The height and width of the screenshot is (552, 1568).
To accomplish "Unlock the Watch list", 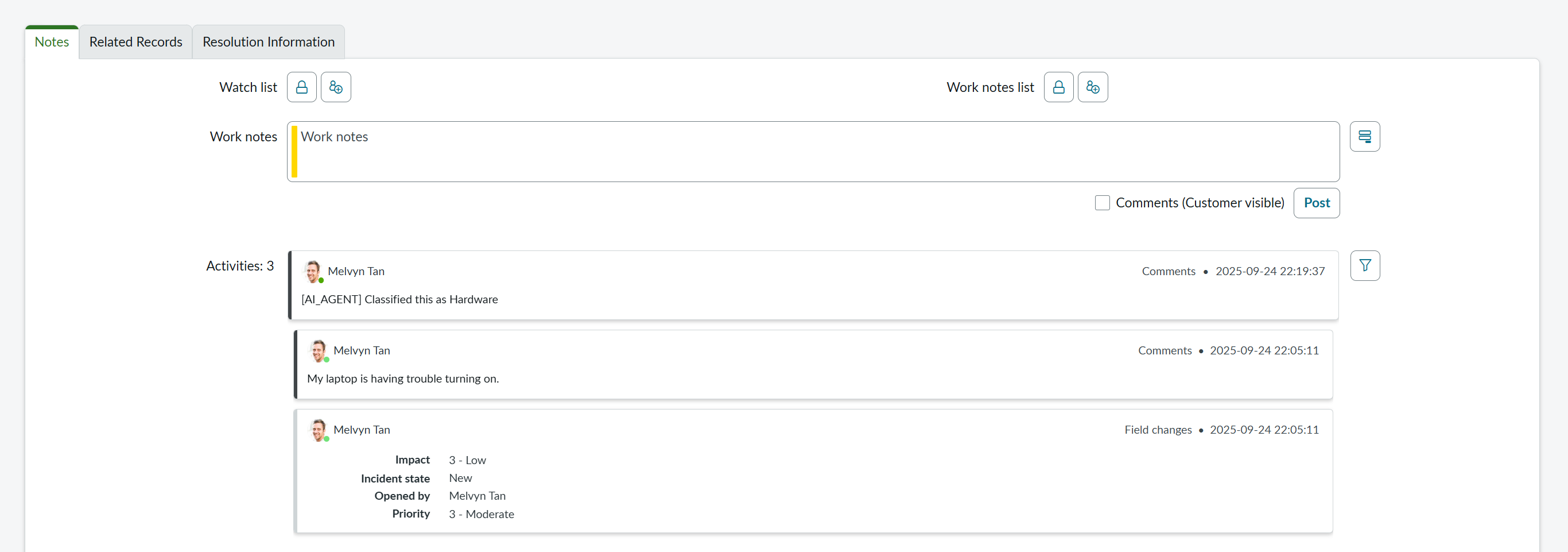I will [x=301, y=87].
